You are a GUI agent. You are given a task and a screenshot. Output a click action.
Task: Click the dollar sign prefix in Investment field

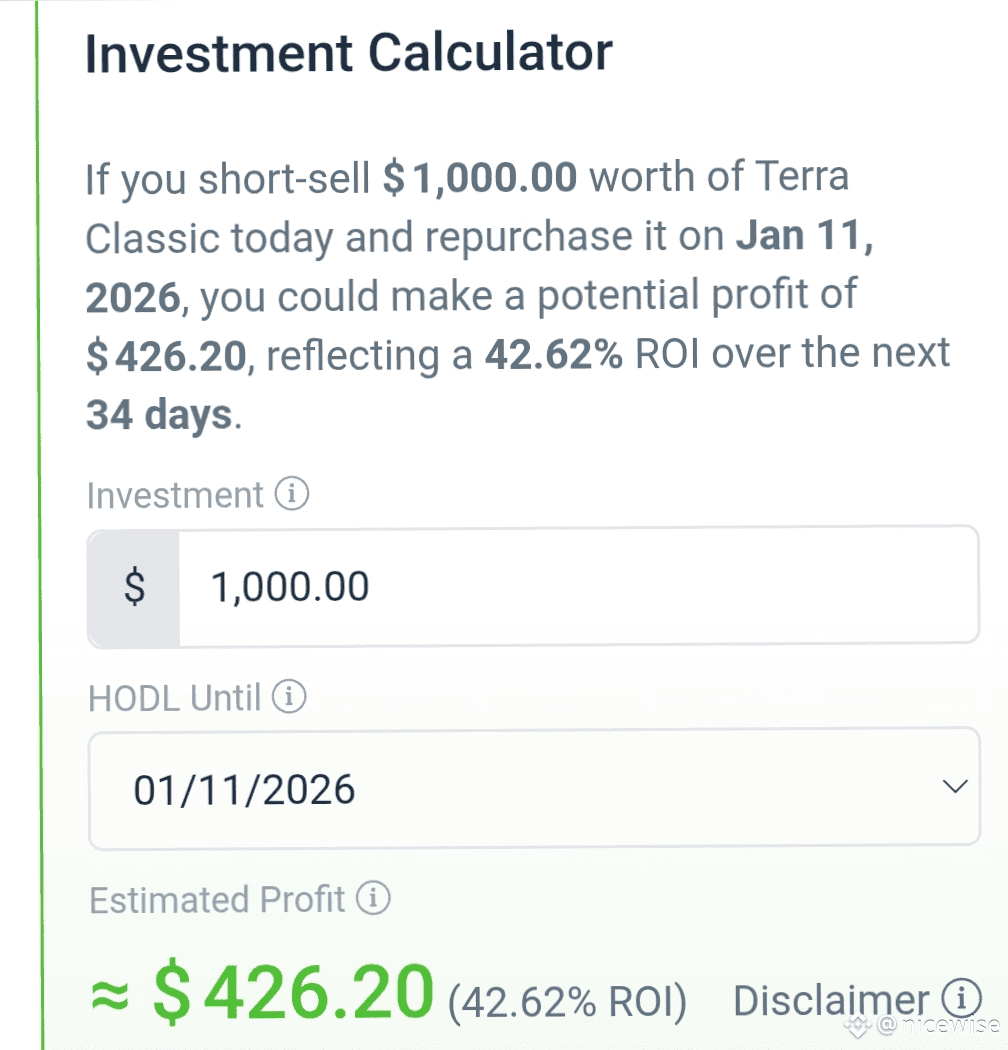coord(134,586)
